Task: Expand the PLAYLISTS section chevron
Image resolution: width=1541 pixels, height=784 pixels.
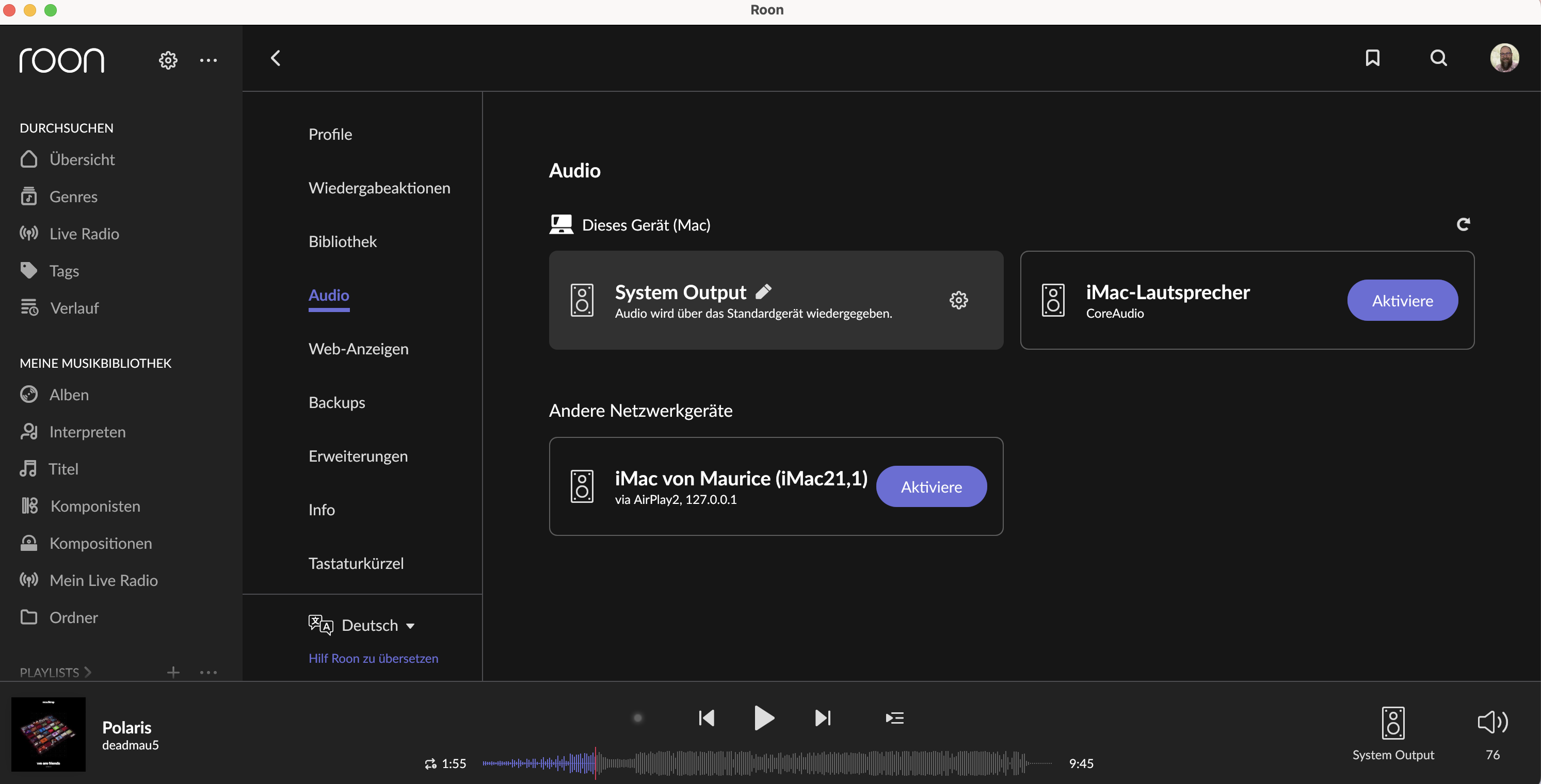Action: (88, 672)
